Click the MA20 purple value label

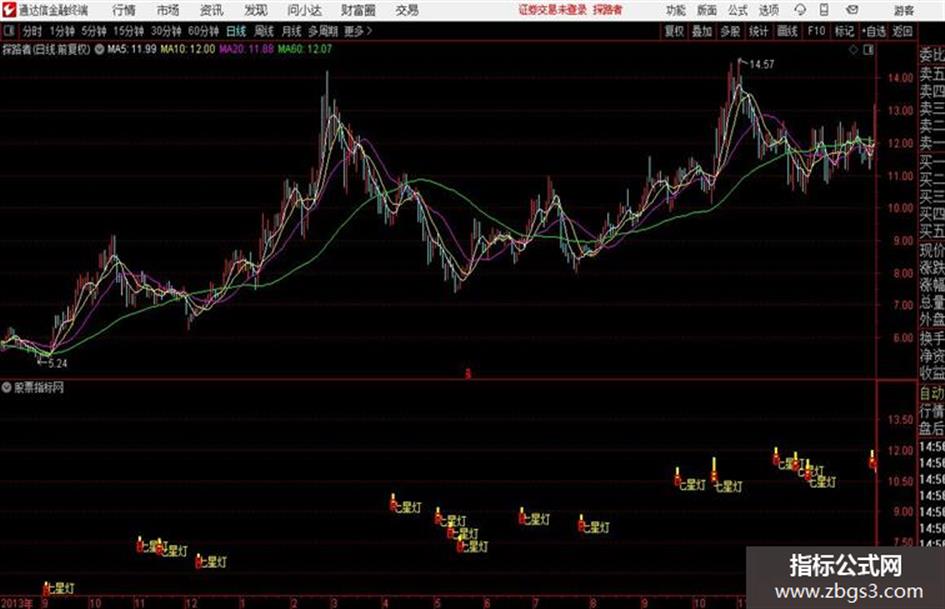246,49
